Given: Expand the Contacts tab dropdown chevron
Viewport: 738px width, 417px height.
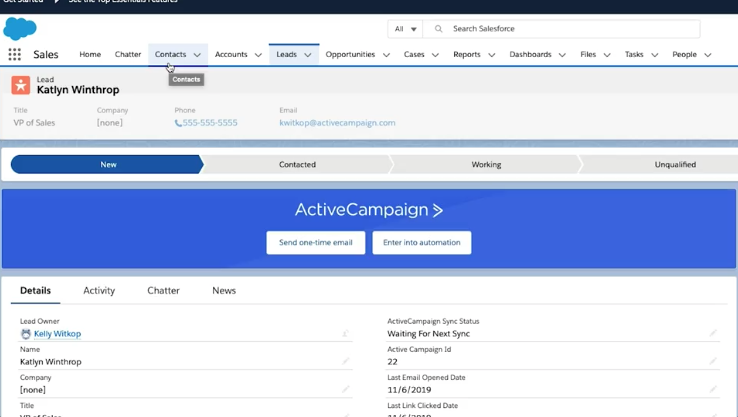Looking at the screenshot, I should click(197, 55).
